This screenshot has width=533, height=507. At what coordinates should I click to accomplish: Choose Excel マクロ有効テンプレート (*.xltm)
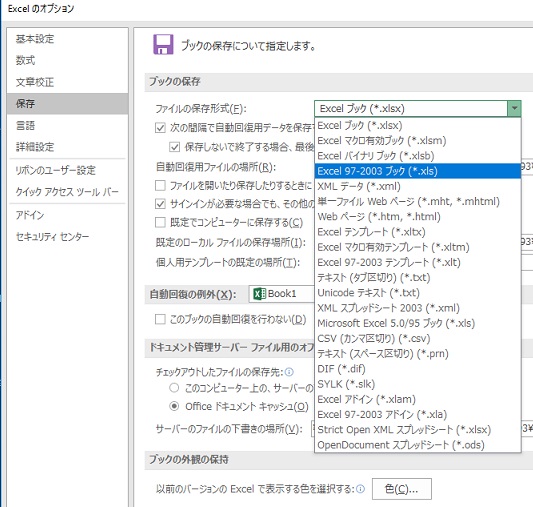(x=418, y=247)
